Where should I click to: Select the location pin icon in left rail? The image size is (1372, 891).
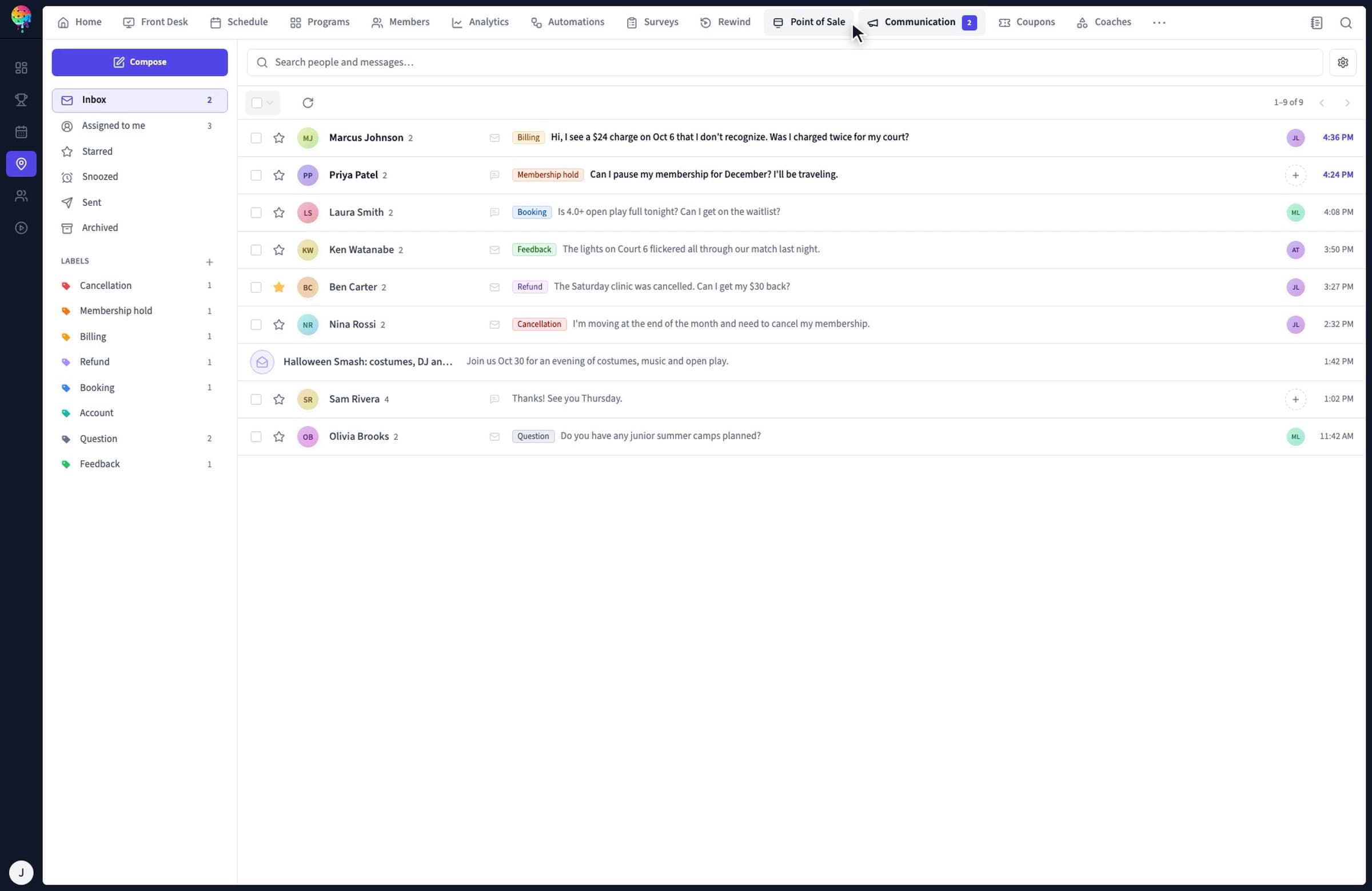point(21,164)
